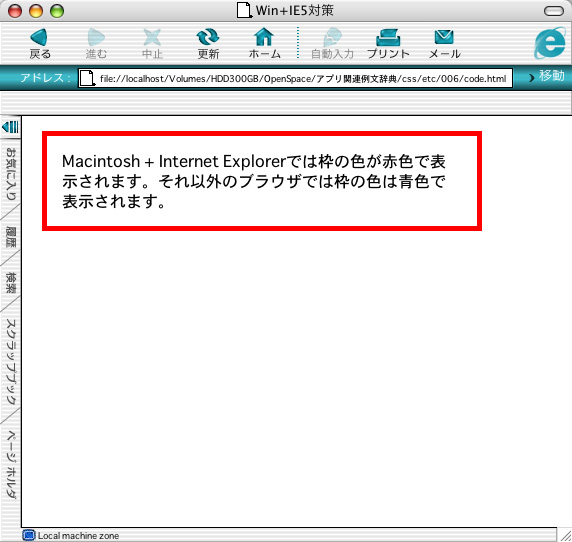
Task: Click the 進む forward arrow icon
Action: pyautogui.click(x=96, y=37)
